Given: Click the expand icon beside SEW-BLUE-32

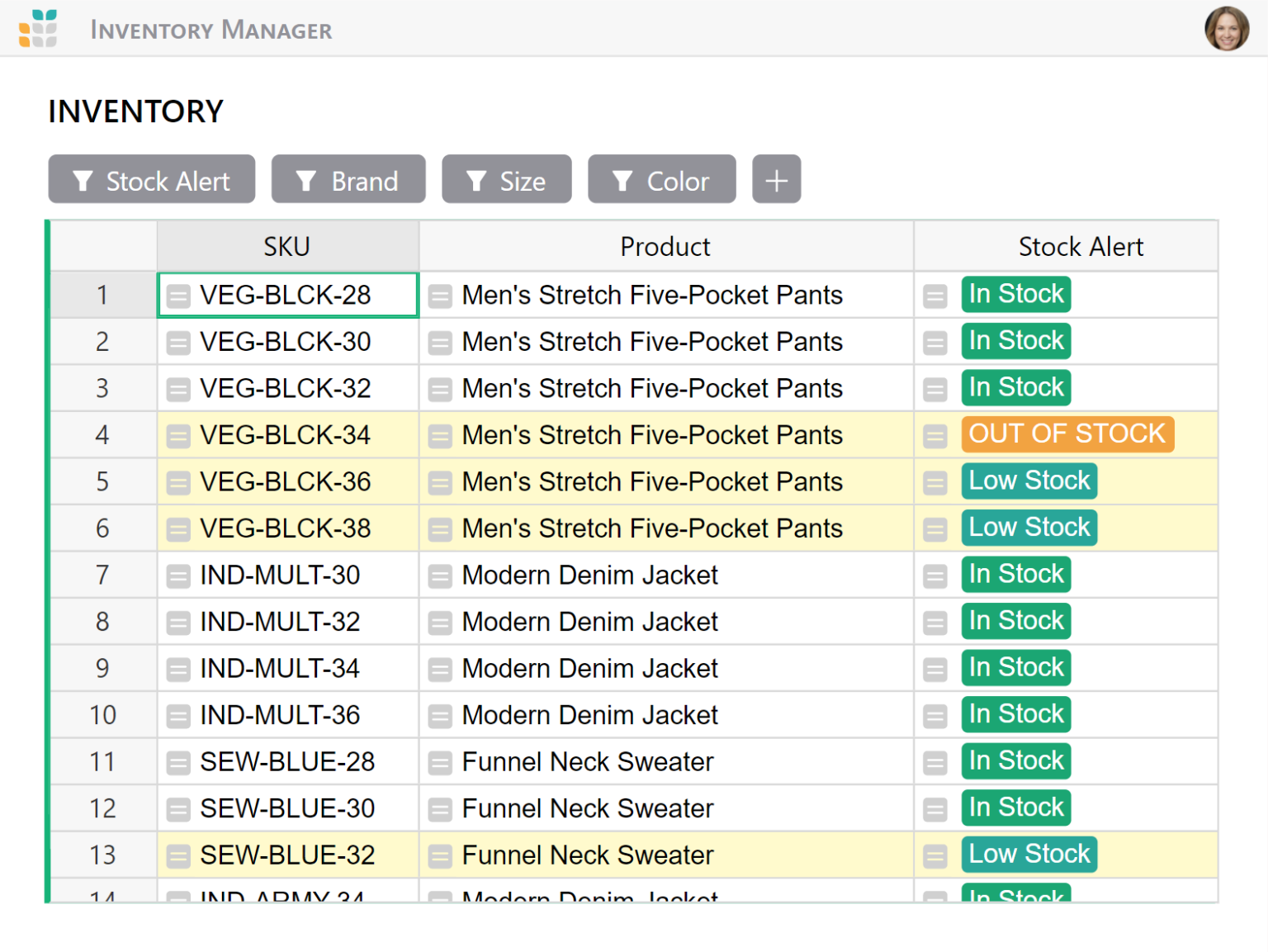Looking at the screenshot, I should (178, 855).
